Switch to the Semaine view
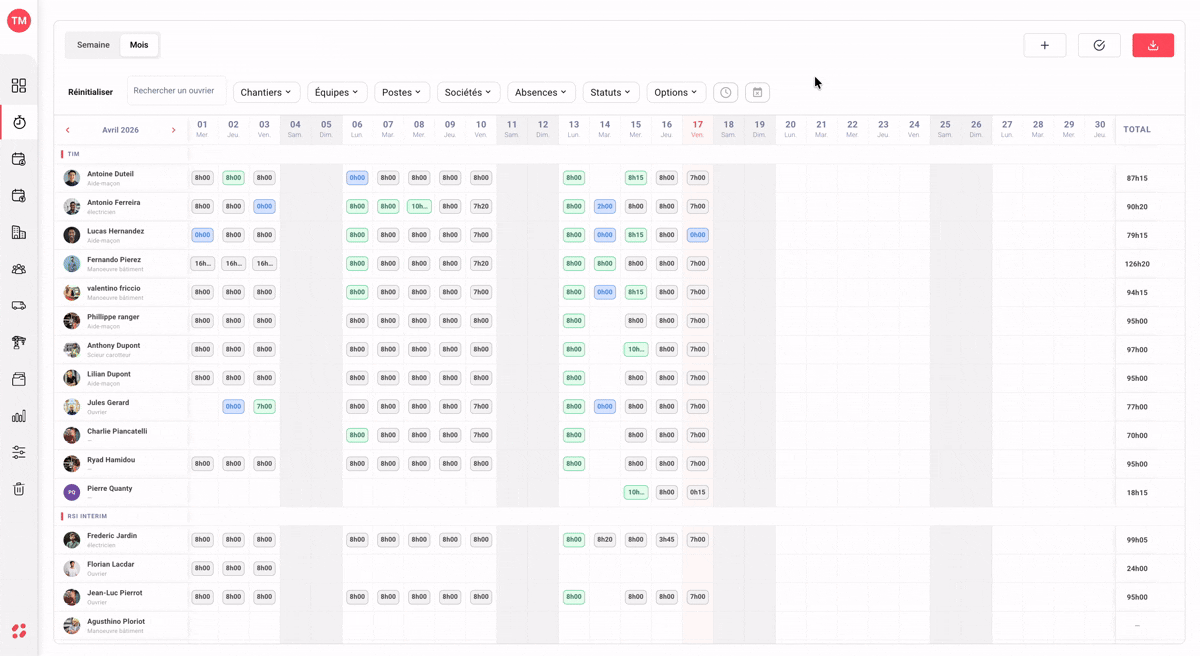Image resolution: width=1200 pixels, height=656 pixels. pos(93,45)
